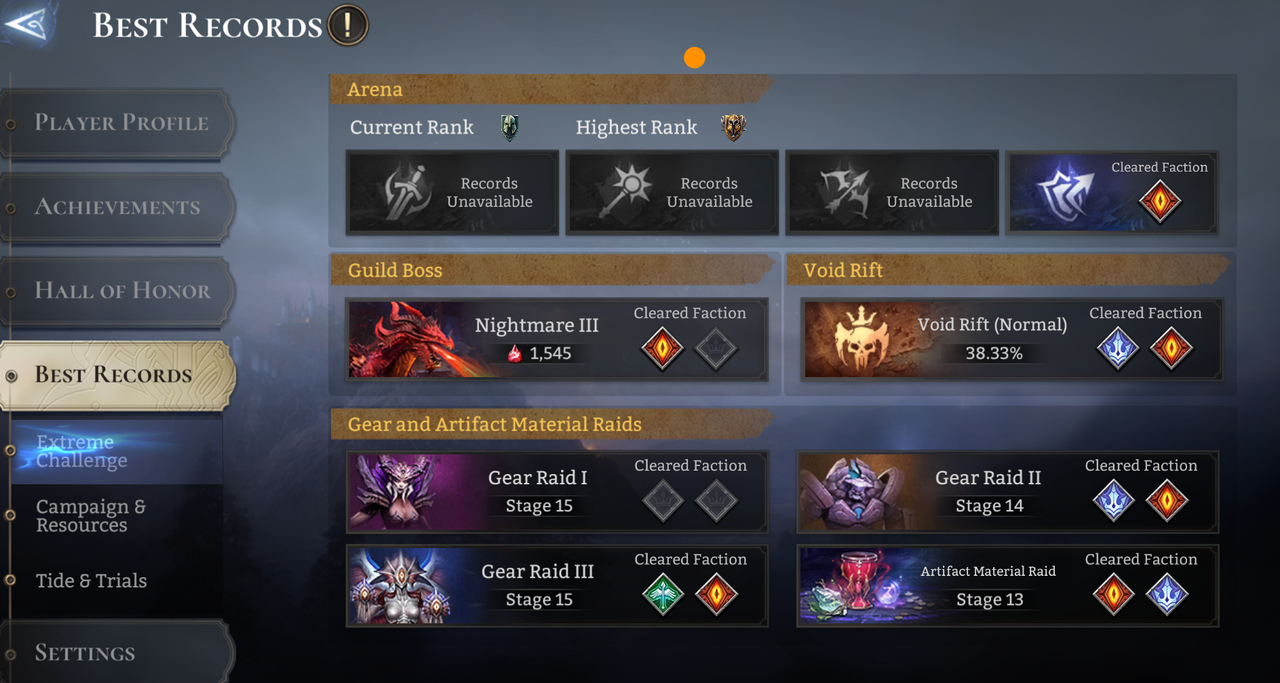Open the Best Records info exclamation icon

tap(348, 24)
